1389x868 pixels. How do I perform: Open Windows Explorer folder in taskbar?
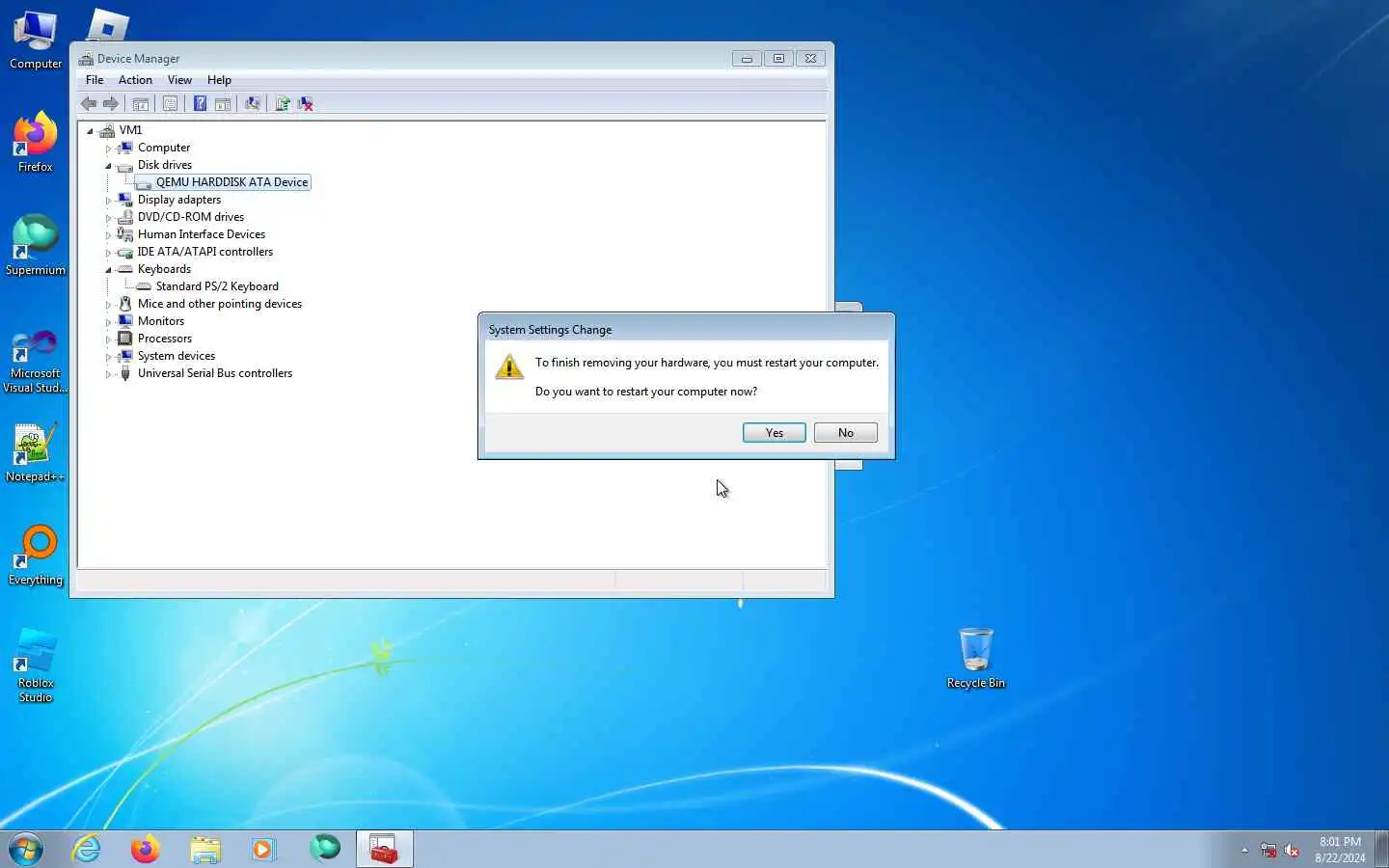click(205, 849)
